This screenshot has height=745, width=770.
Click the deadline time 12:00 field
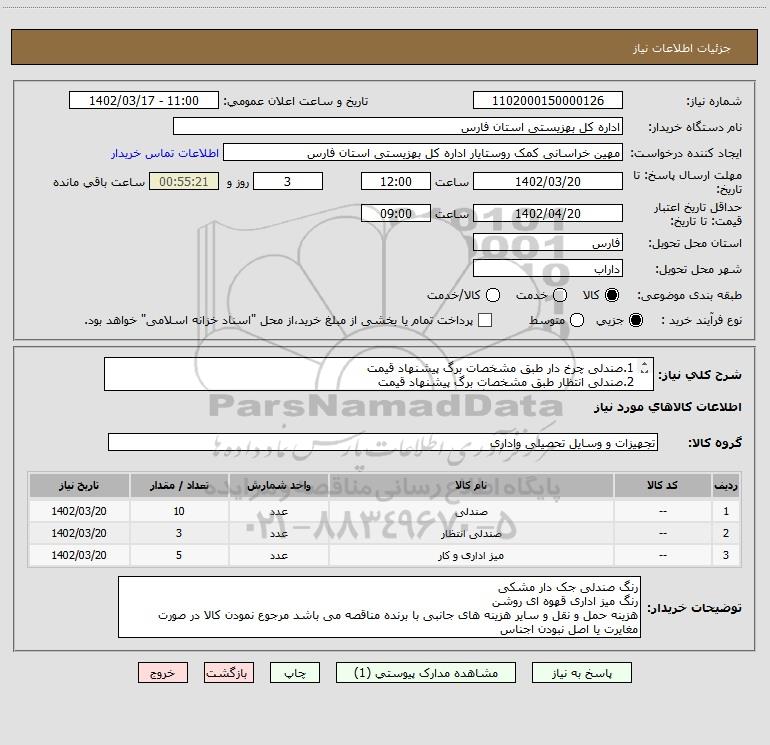(x=396, y=182)
